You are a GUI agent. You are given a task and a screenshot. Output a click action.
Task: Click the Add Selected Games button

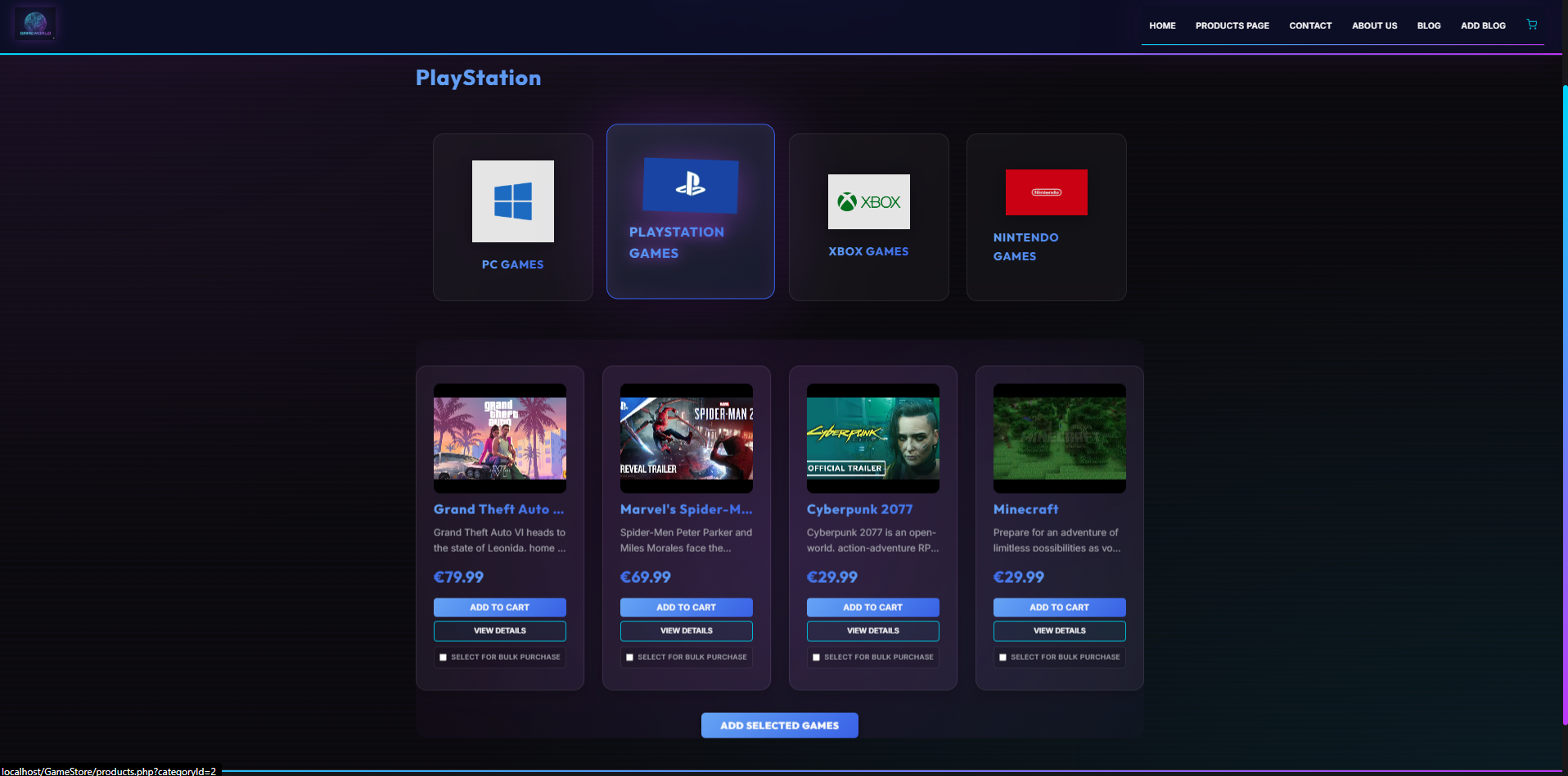[x=780, y=725]
